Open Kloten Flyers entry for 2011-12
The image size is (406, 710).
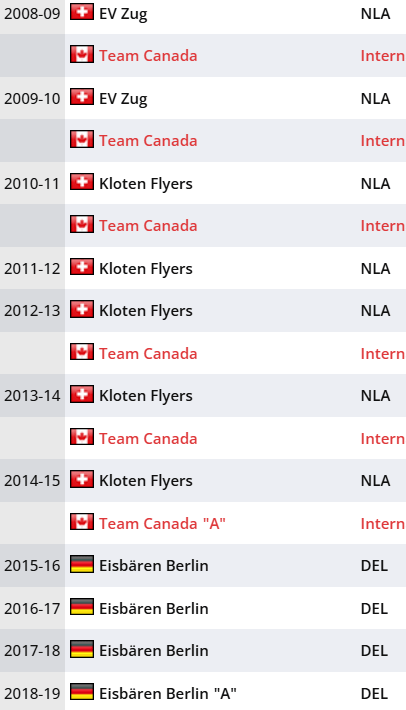coord(146,269)
